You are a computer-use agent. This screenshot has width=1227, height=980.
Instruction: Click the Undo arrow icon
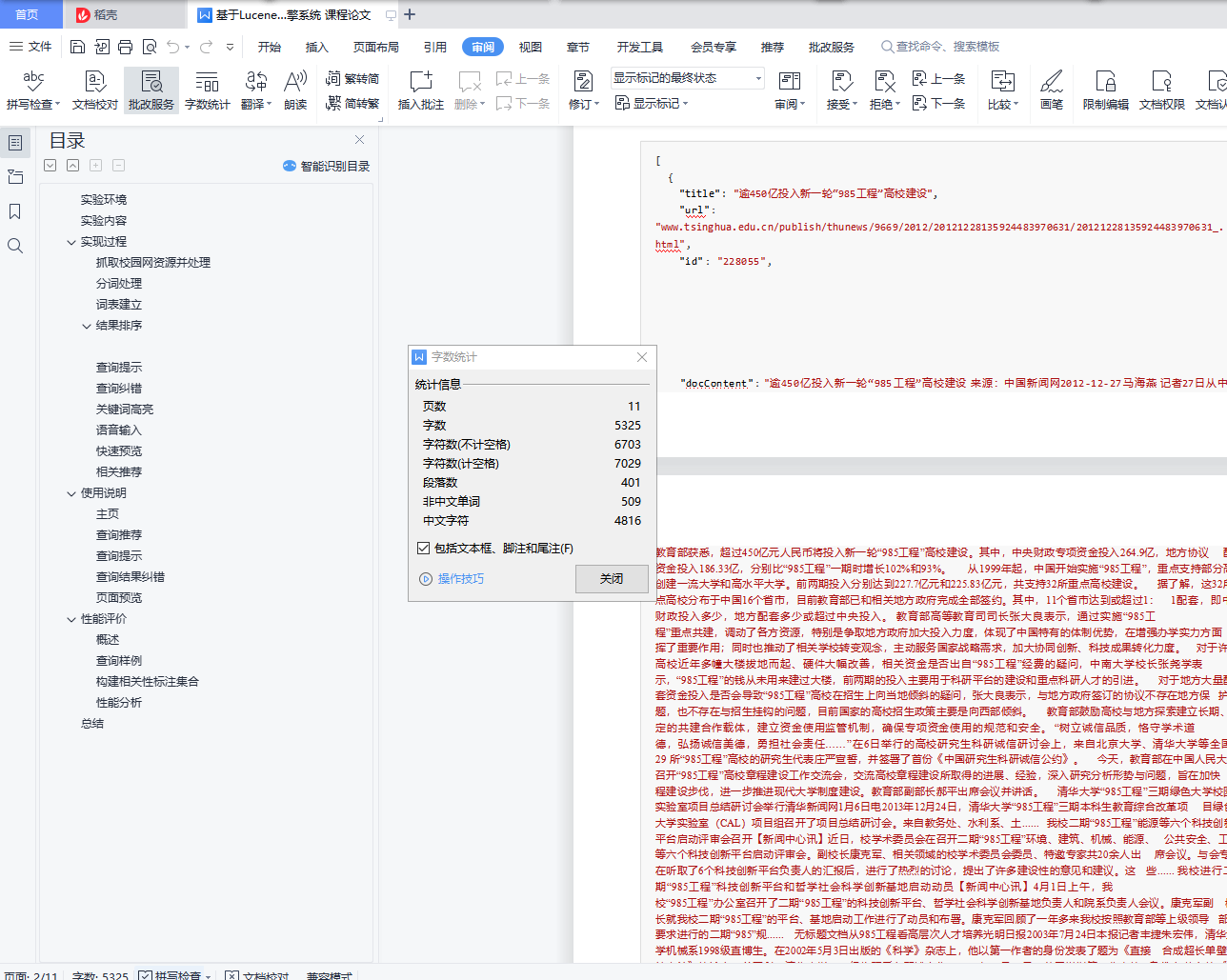[x=172, y=47]
